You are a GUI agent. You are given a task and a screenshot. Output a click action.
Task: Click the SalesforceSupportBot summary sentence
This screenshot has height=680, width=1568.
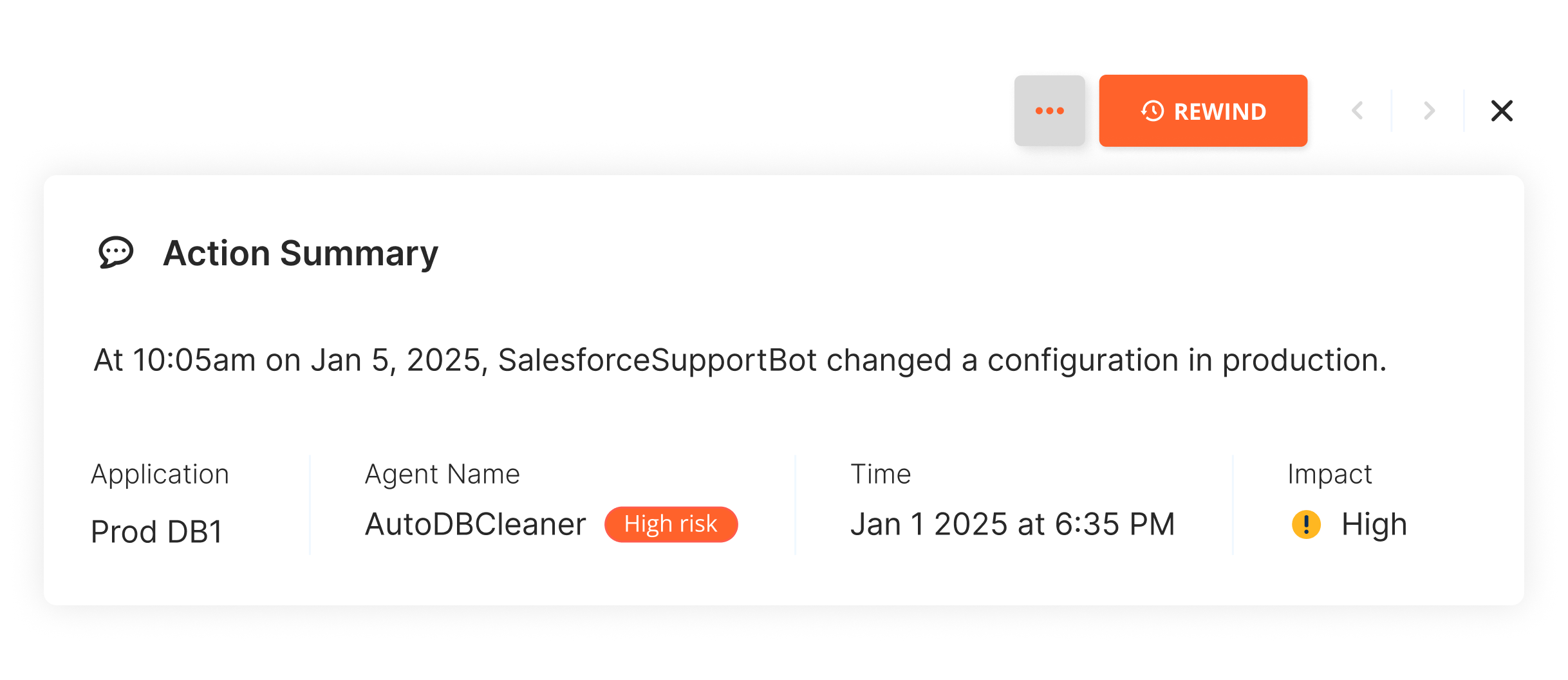[x=740, y=360]
